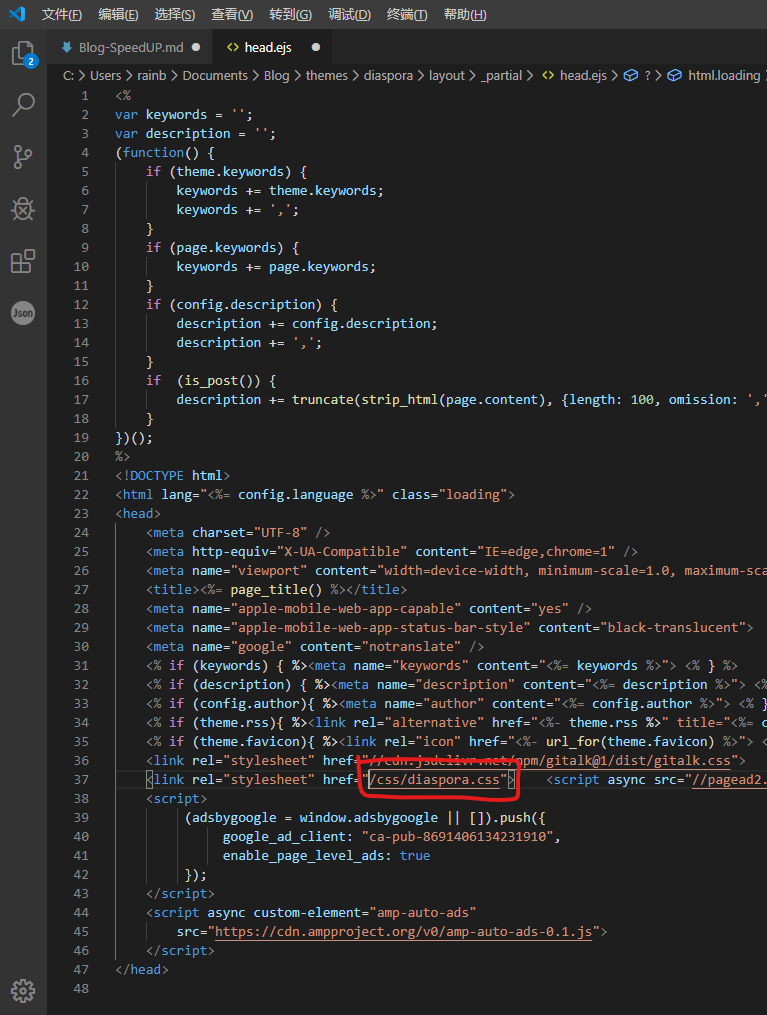Open the Search view icon
This screenshot has width=767, height=1015.
pyautogui.click(x=23, y=104)
